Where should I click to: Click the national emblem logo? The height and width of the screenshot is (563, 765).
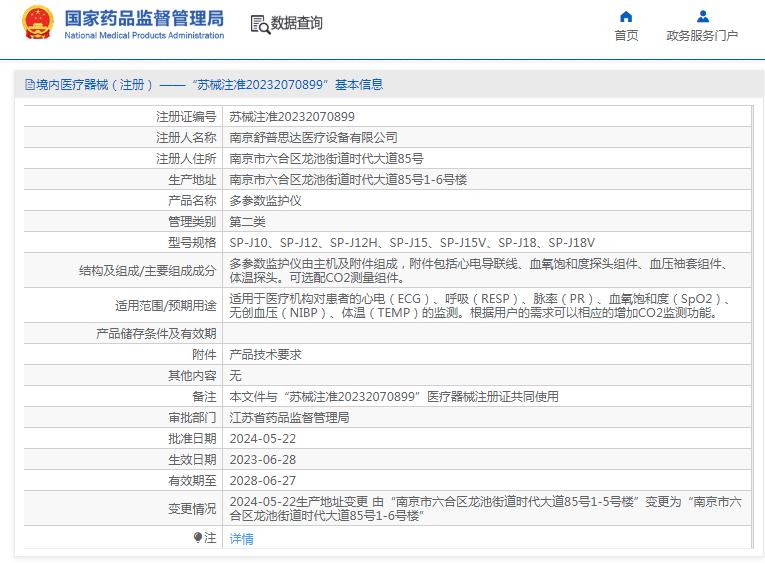pyautogui.click(x=38, y=23)
